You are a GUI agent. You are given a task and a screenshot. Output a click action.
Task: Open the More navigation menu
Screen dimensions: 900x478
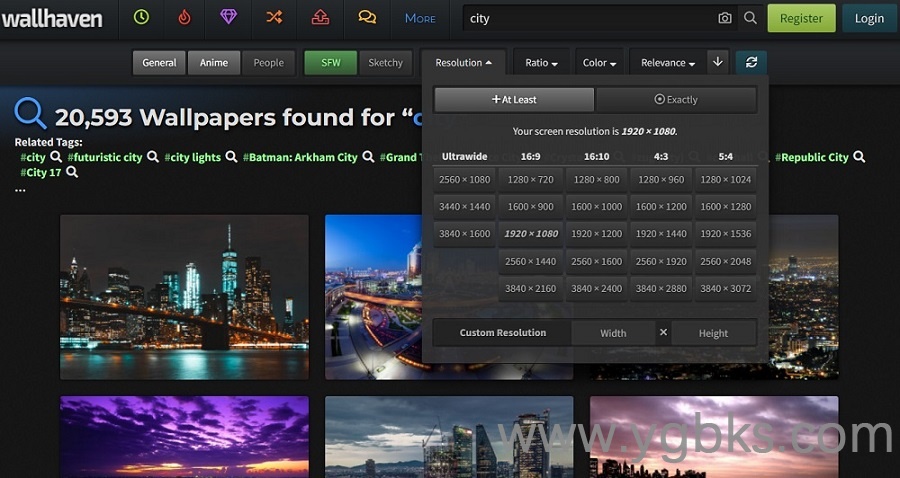(420, 18)
